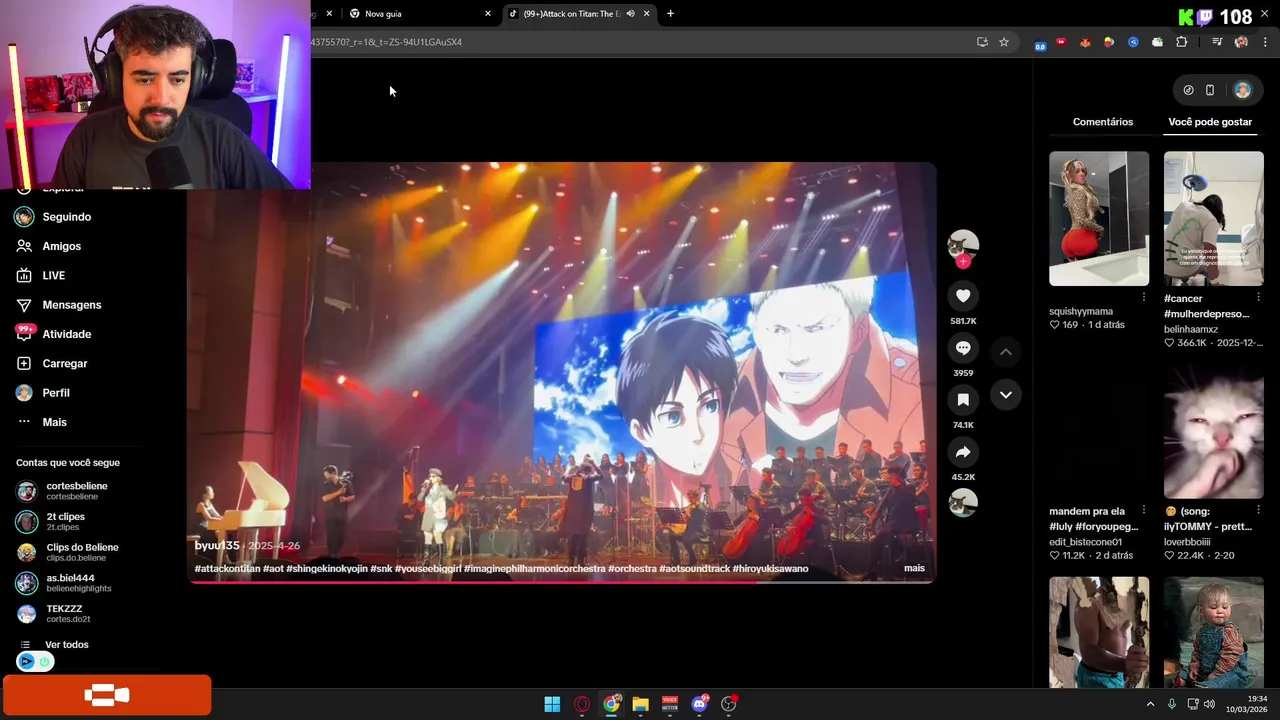Open the Chrome three-dot menu
1280x720 pixels.
[1266, 42]
